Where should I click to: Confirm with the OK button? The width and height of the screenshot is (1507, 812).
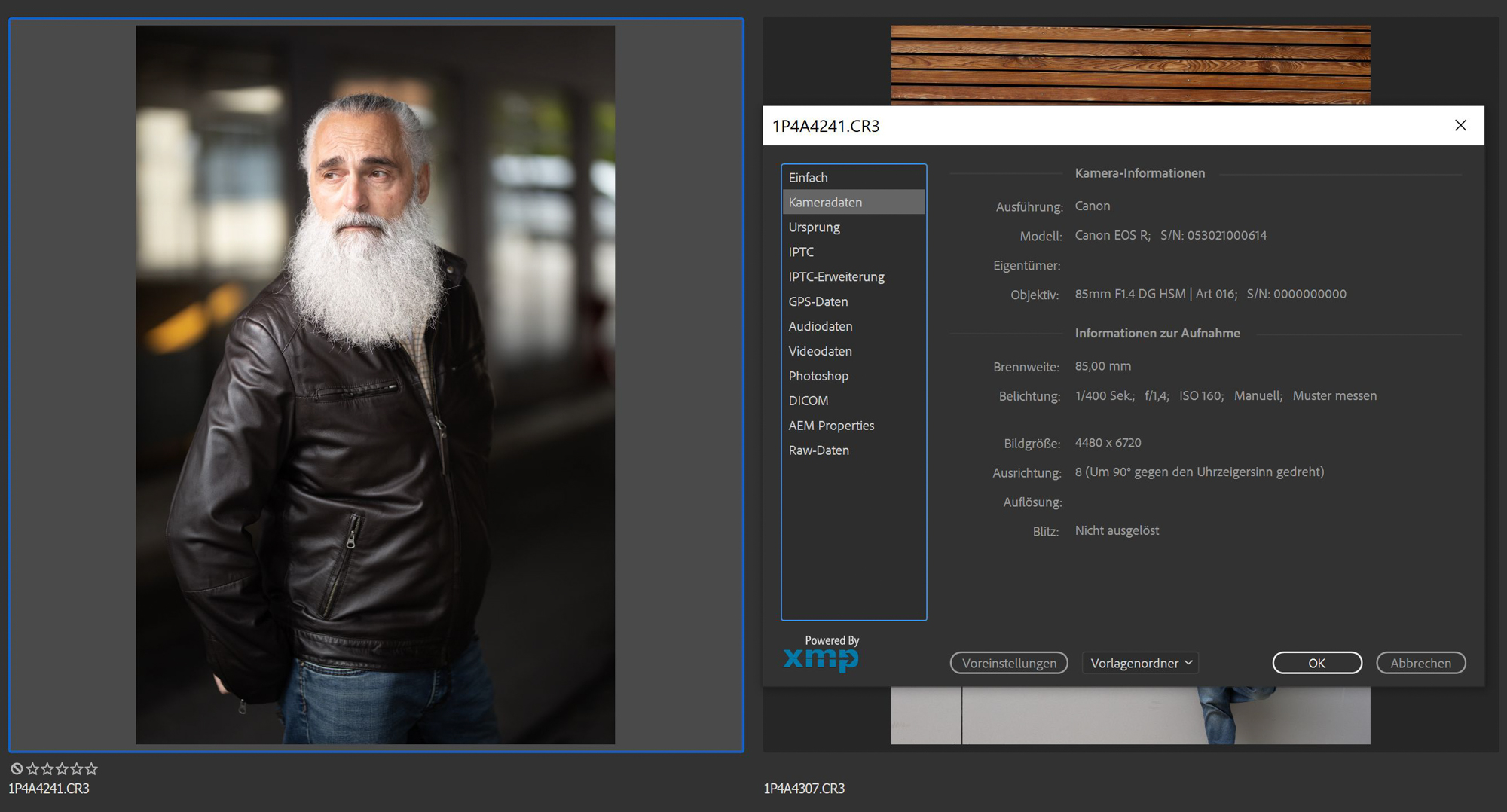pyautogui.click(x=1316, y=663)
